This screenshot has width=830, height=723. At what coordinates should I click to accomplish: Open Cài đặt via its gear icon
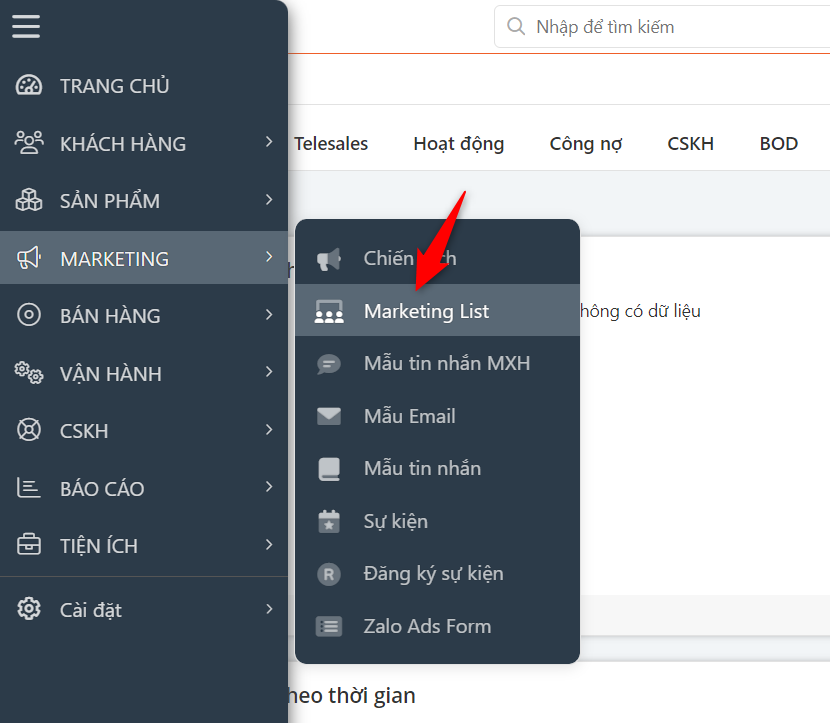pyautogui.click(x=28, y=609)
